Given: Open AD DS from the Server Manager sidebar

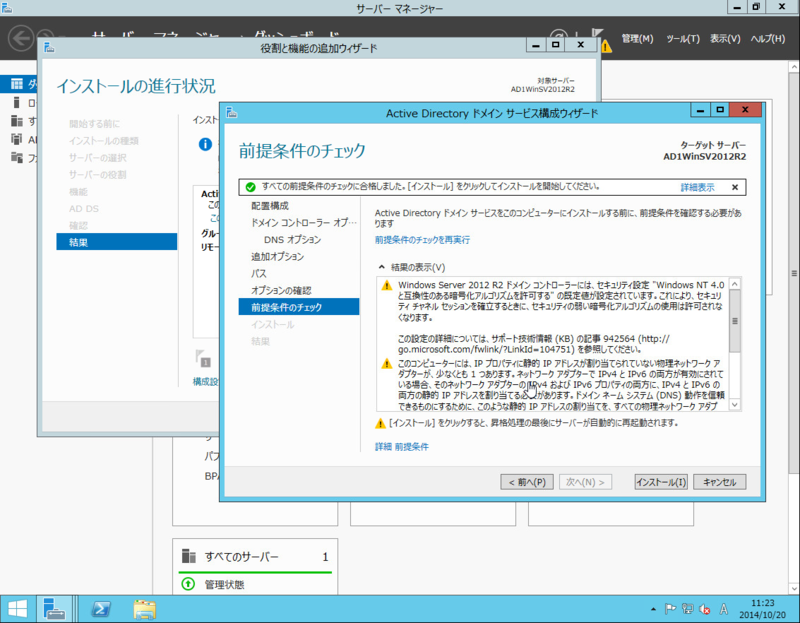Looking at the screenshot, I should point(16,138).
